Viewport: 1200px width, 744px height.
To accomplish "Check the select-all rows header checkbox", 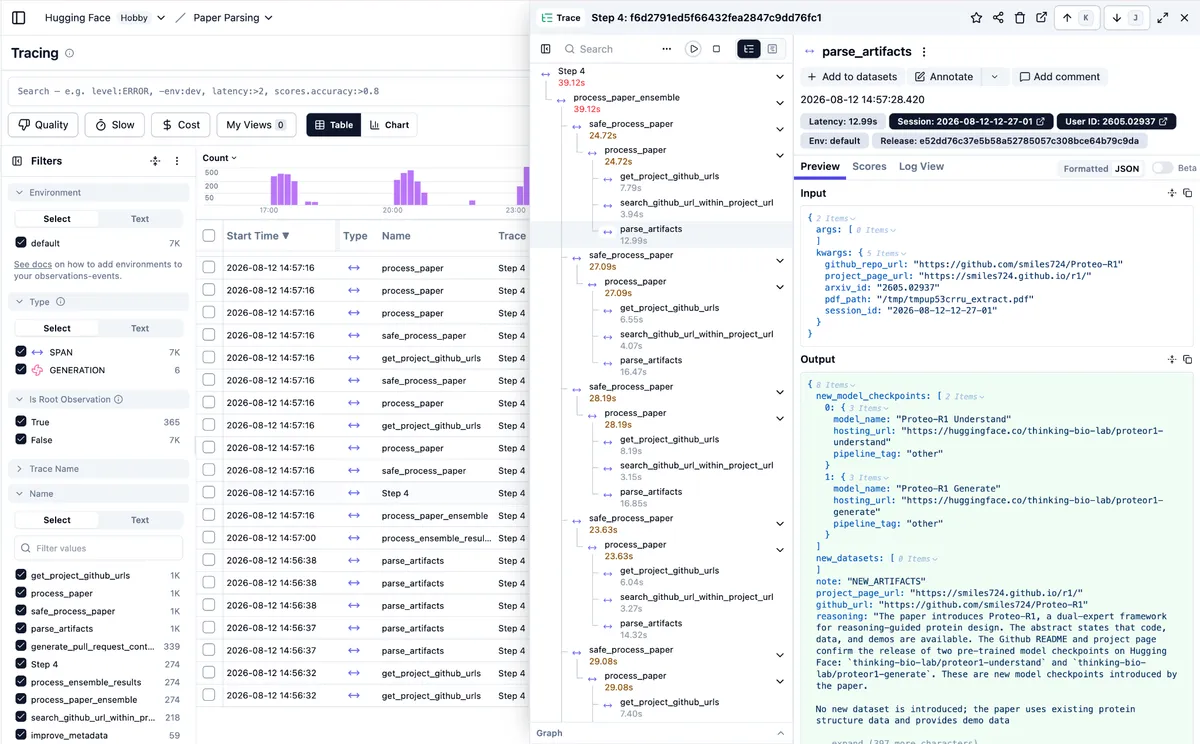I will pyautogui.click(x=209, y=236).
